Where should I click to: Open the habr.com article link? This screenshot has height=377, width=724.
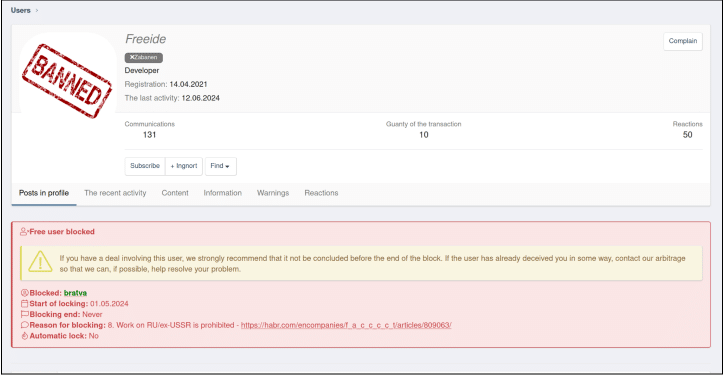click(346, 325)
